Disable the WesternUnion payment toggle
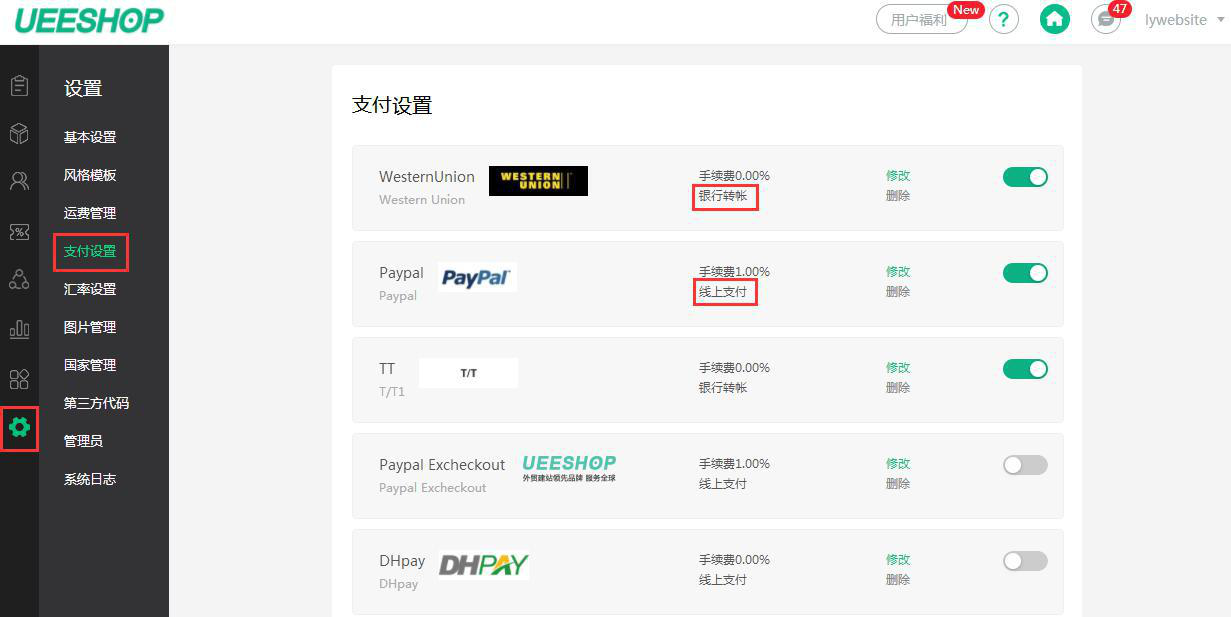Screen dimensions: 1231x617 point(1025,177)
